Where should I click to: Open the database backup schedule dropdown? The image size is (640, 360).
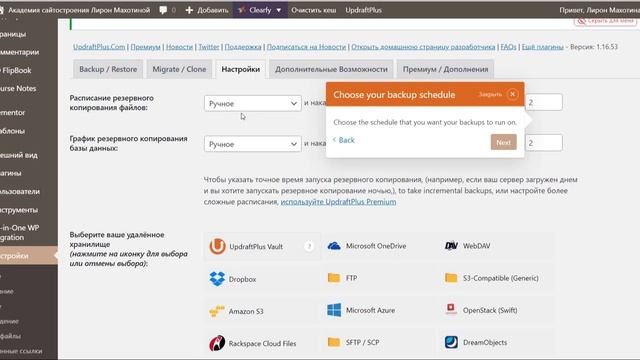(253, 144)
